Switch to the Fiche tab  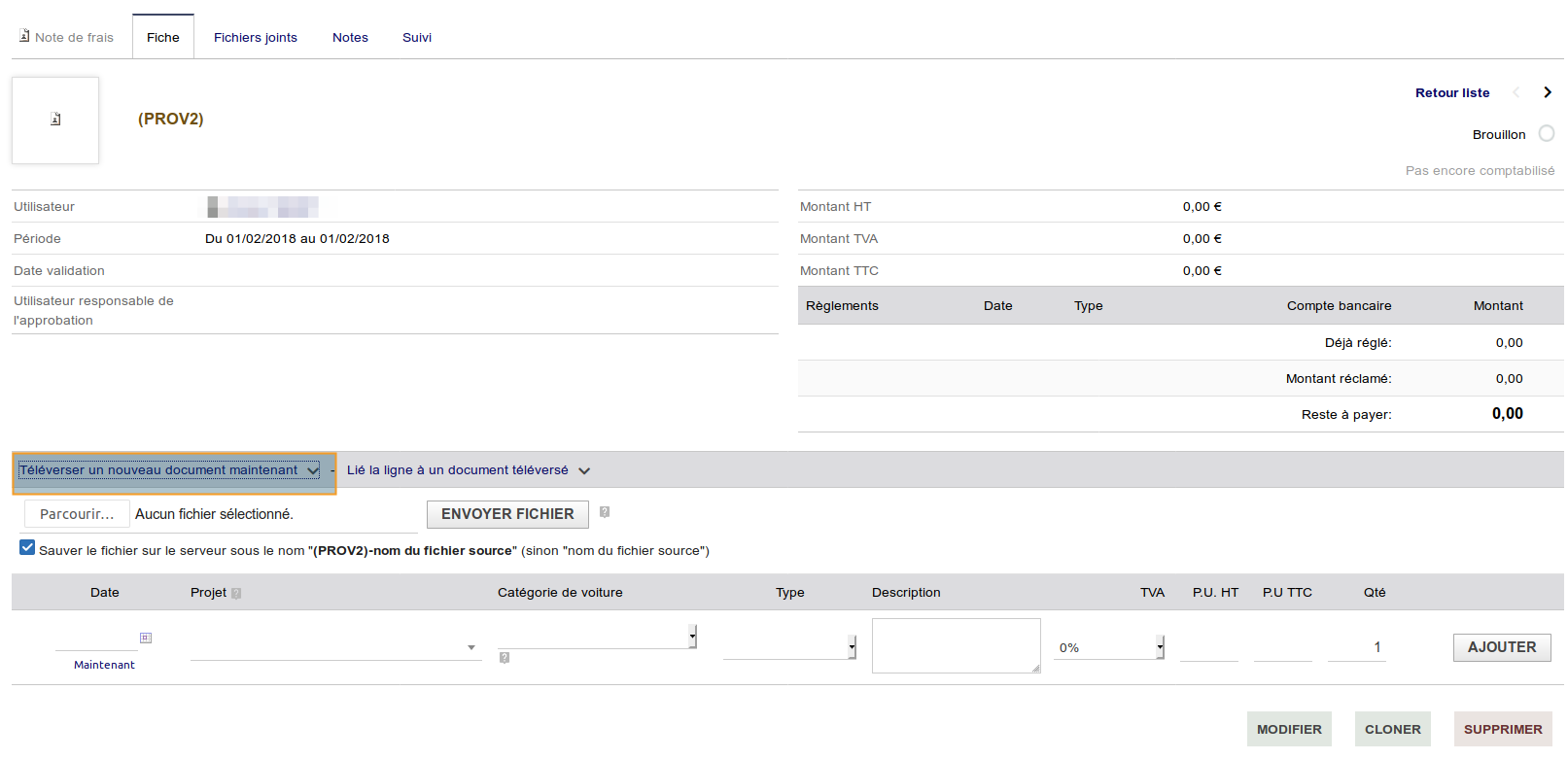click(163, 37)
